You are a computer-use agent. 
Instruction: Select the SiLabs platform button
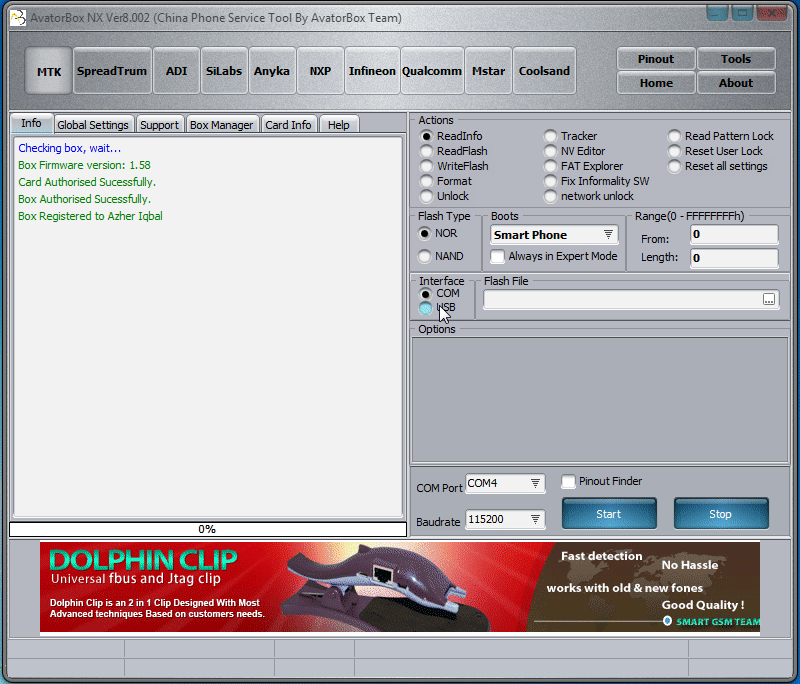(x=224, y=71)
